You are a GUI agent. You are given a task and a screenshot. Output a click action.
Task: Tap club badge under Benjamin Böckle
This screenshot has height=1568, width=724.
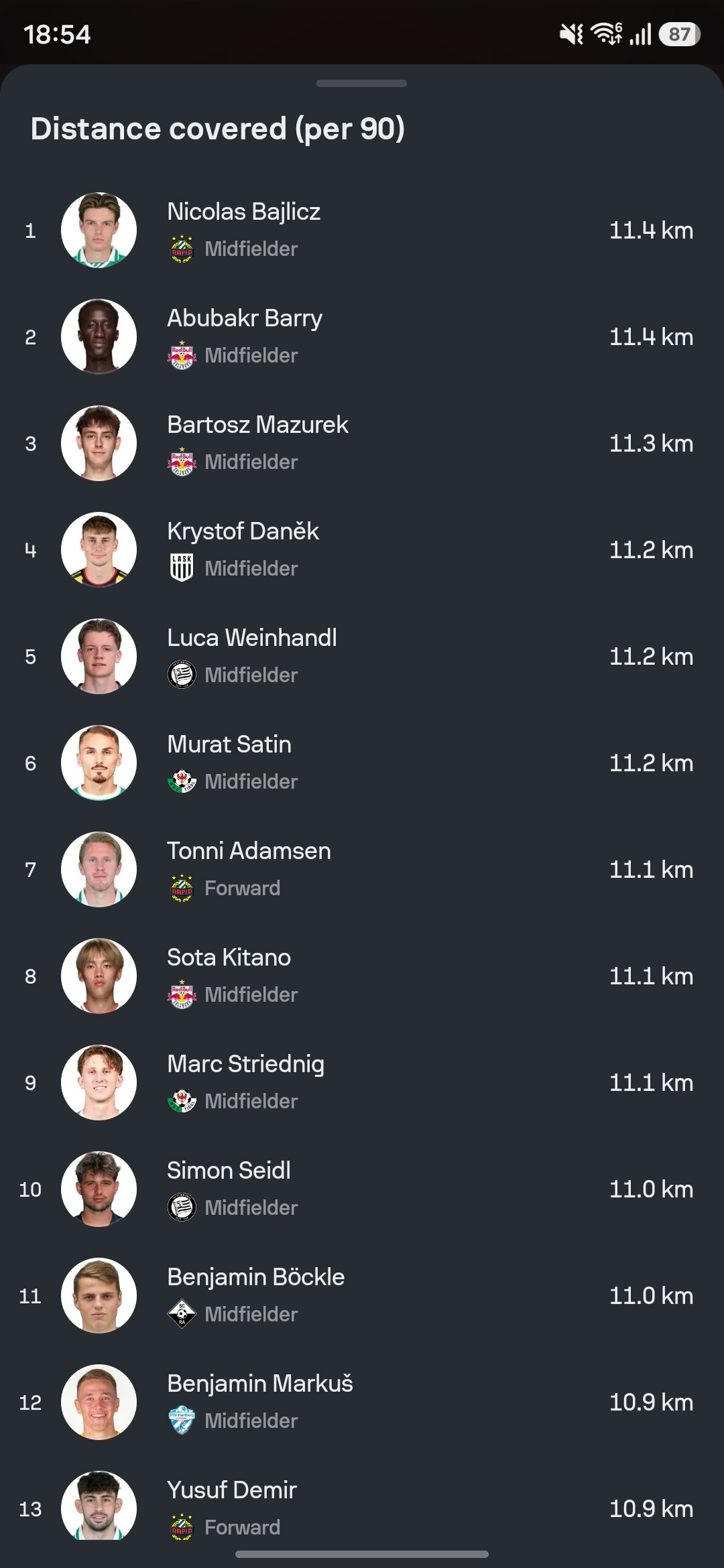[182, 1314]
